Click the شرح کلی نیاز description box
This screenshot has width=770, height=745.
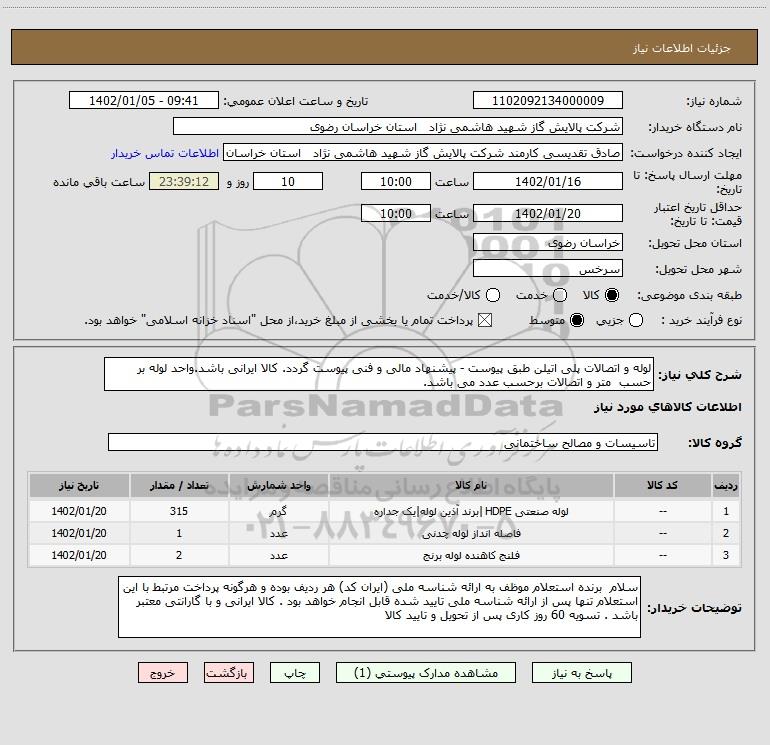[379, 375]
